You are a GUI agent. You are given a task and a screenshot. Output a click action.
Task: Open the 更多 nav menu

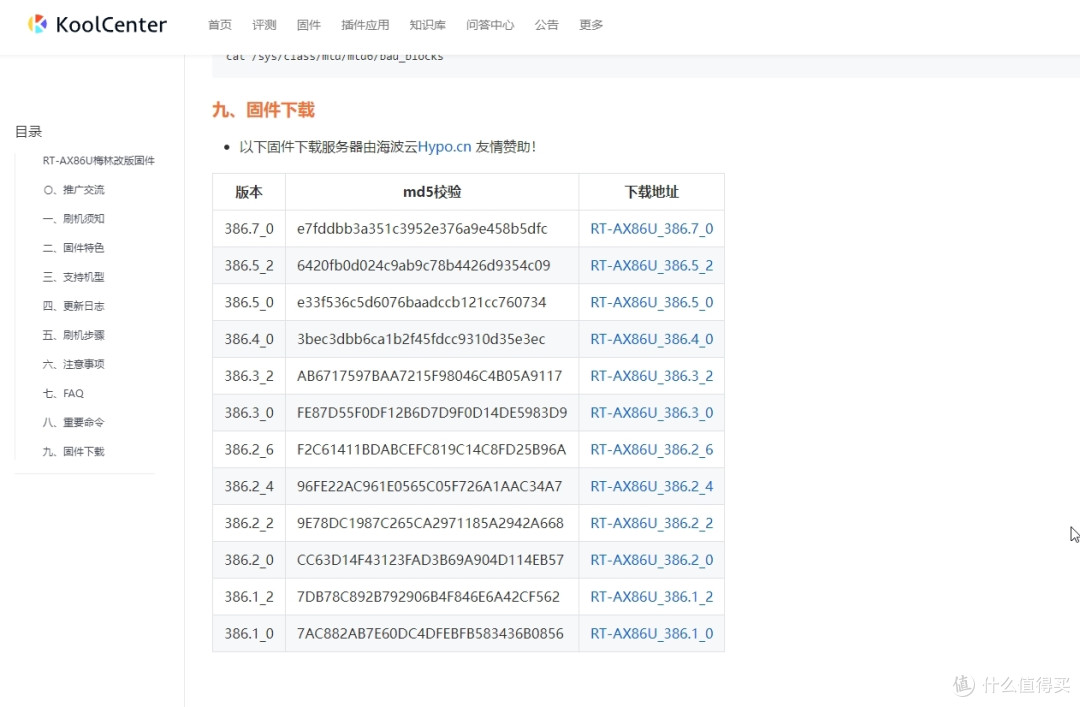coord(591,25)
